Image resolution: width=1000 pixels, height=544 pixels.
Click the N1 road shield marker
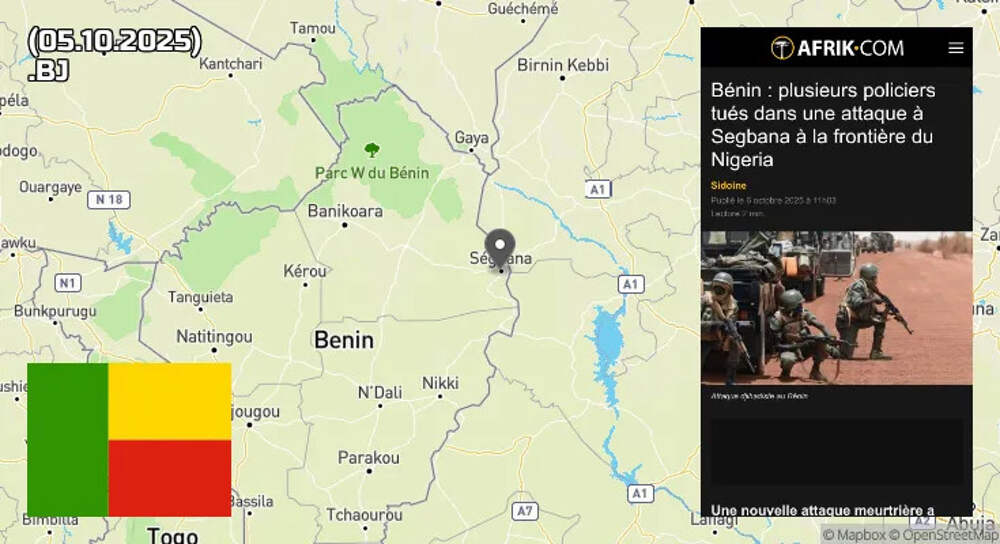[x=67, y=283]
